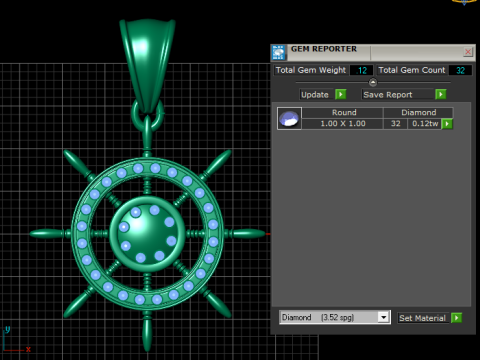Screen dimensions: 480x360
Task: Select the round gem thumbnail
Action: point(289,118)
